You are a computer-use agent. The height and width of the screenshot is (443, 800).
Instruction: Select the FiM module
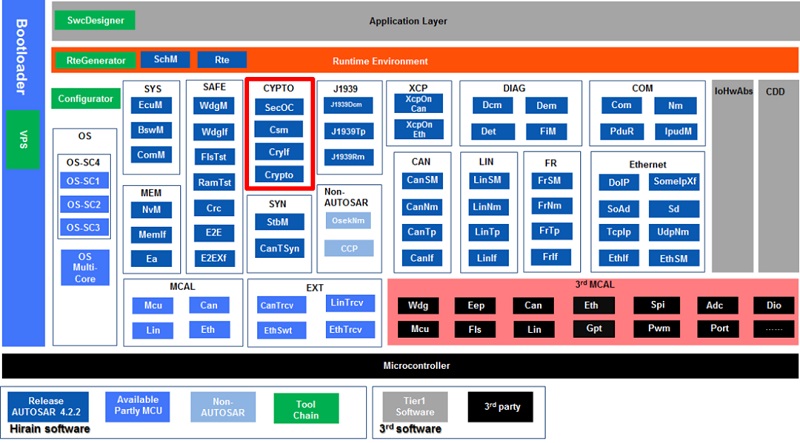pos(546,131)
